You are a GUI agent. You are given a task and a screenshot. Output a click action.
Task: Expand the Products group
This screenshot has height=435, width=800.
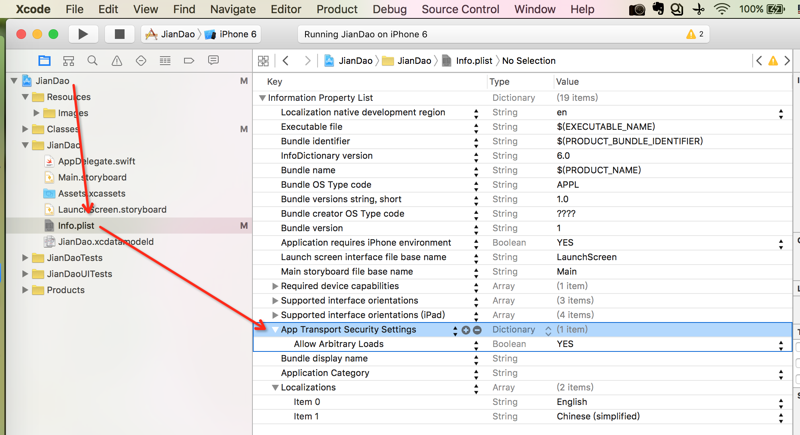pyautogui.click(x=25, y=290)
